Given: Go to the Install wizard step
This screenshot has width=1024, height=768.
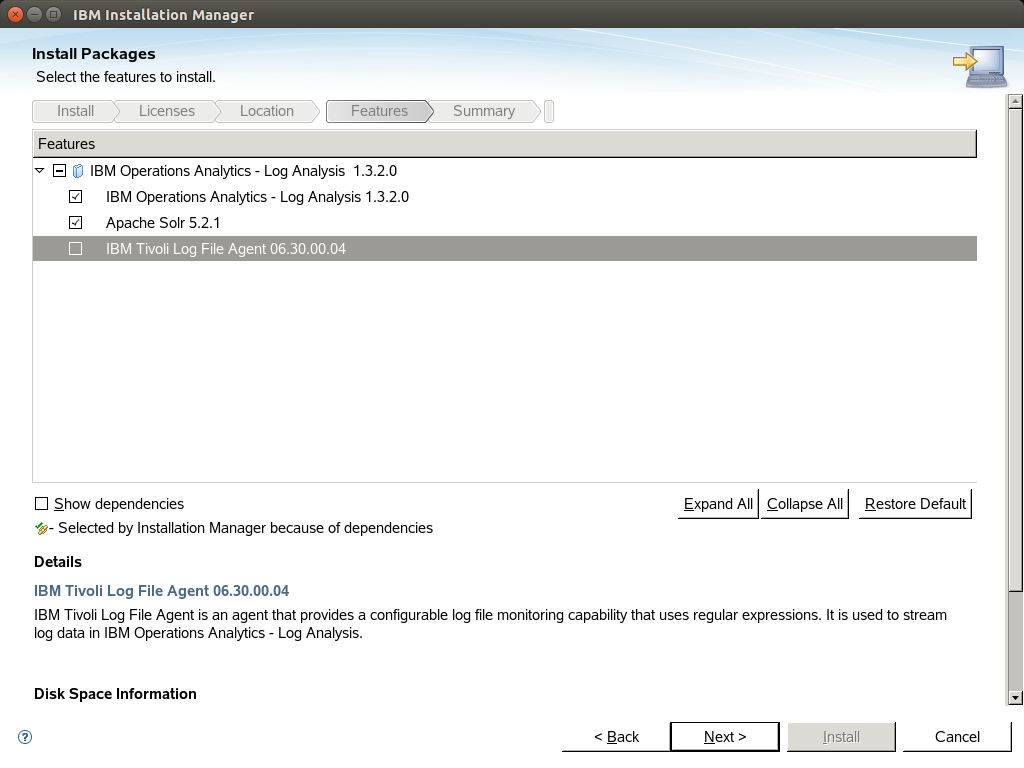Looking at the screenshot, I should [x=75, y=111].
